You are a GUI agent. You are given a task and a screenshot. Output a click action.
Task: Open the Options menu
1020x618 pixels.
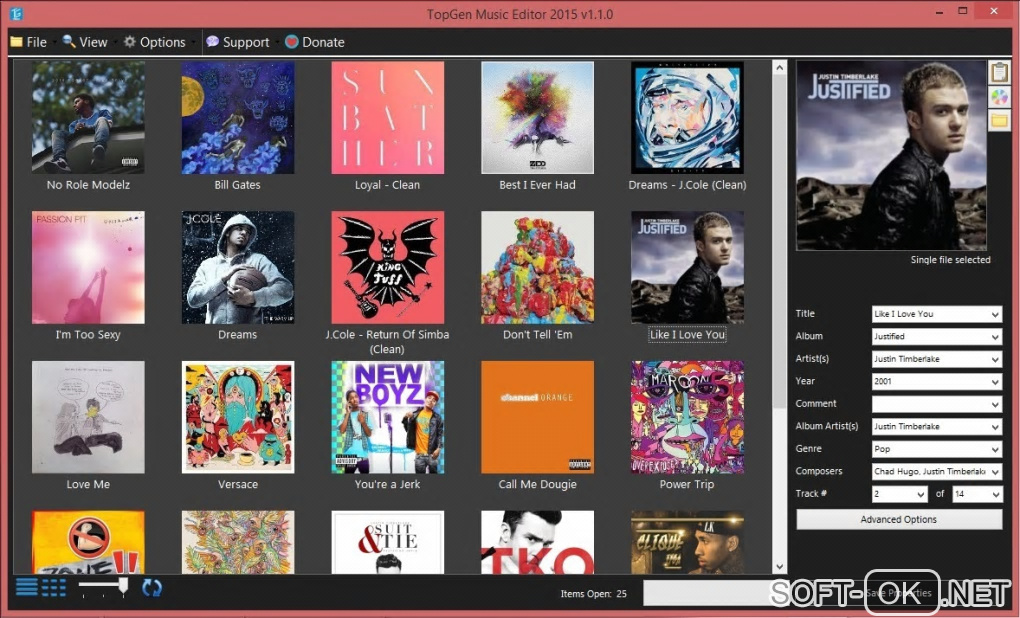point(155,42)
